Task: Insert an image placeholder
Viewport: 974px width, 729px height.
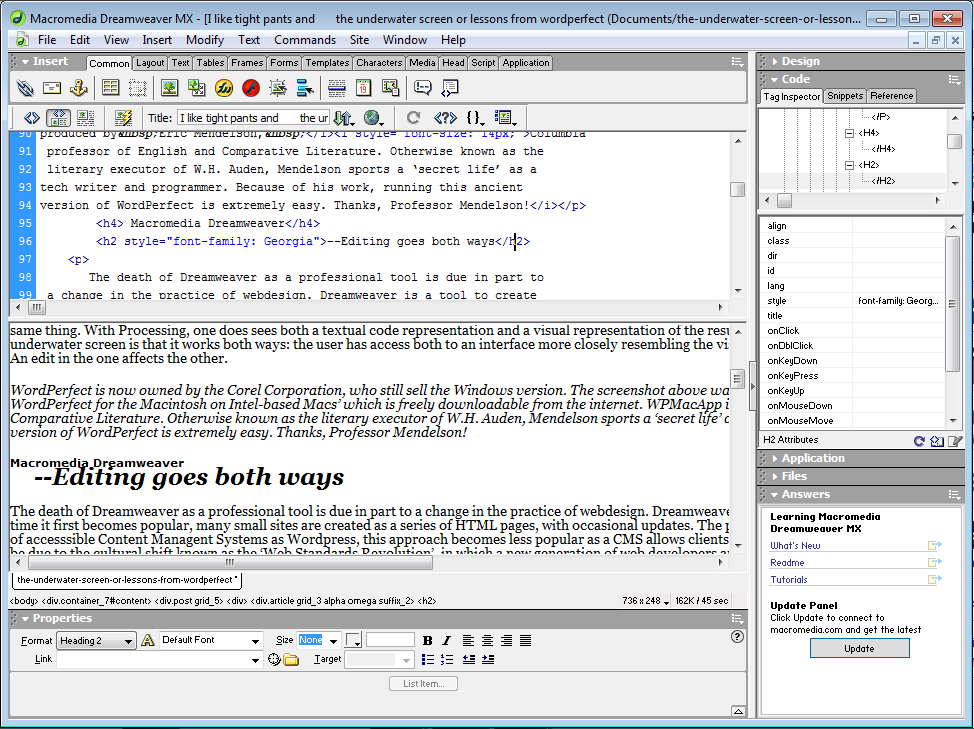Action: point(197,88)
